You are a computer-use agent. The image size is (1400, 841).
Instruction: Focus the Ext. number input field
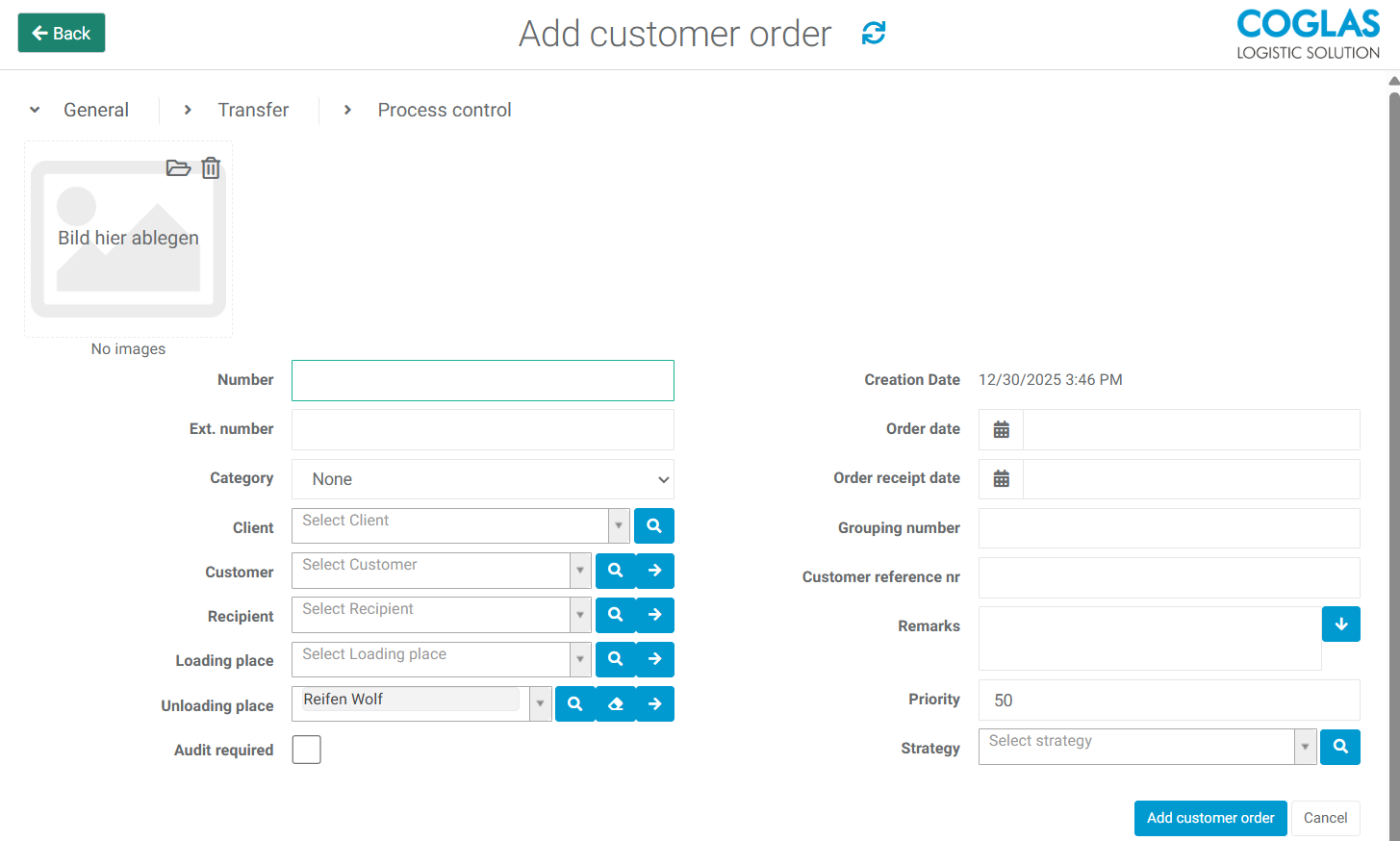coord(482,430)
